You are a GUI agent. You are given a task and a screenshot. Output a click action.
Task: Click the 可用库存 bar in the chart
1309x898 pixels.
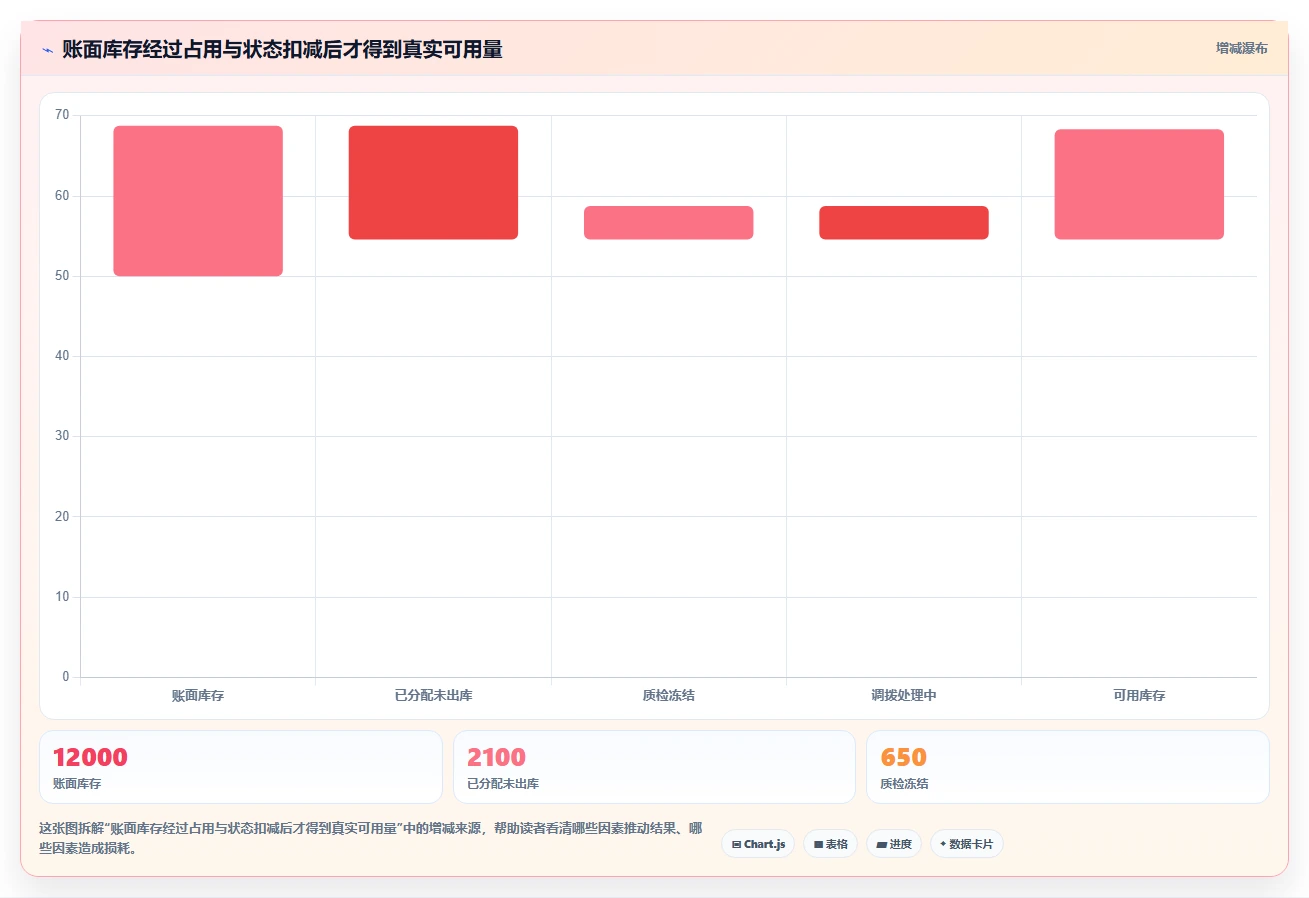[1139, 184]
